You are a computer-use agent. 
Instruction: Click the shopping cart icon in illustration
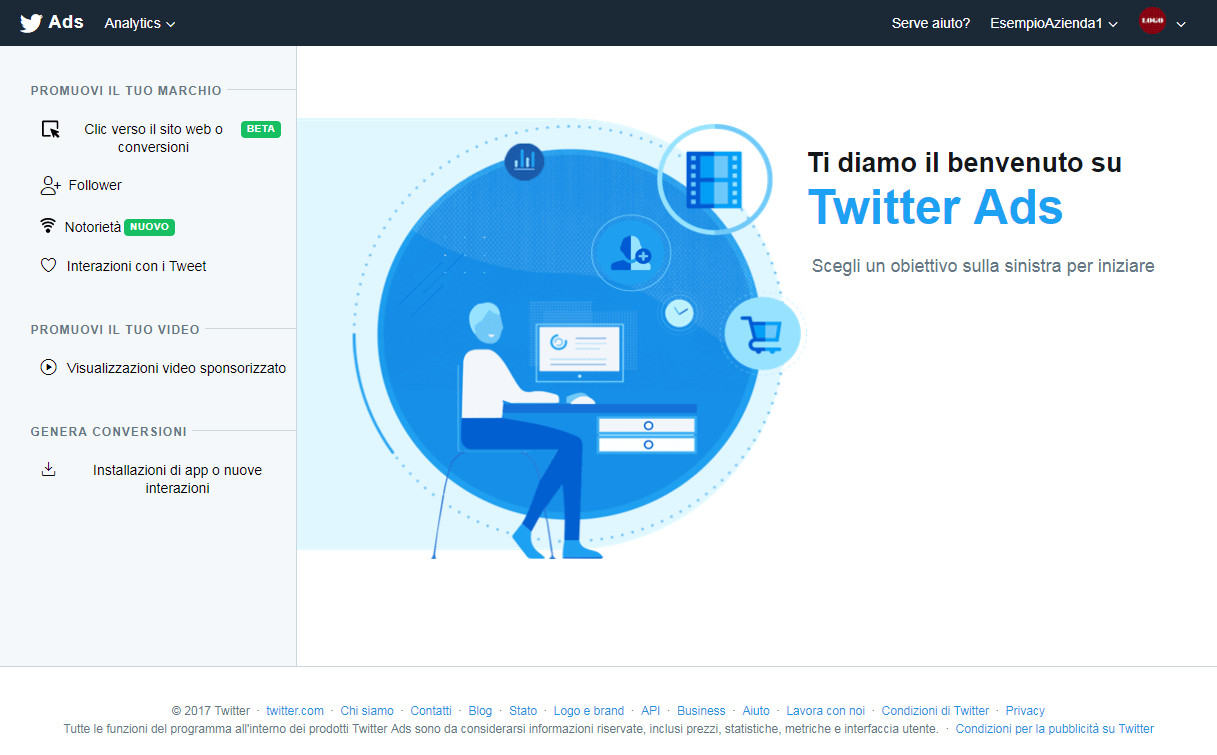(762, 332)
